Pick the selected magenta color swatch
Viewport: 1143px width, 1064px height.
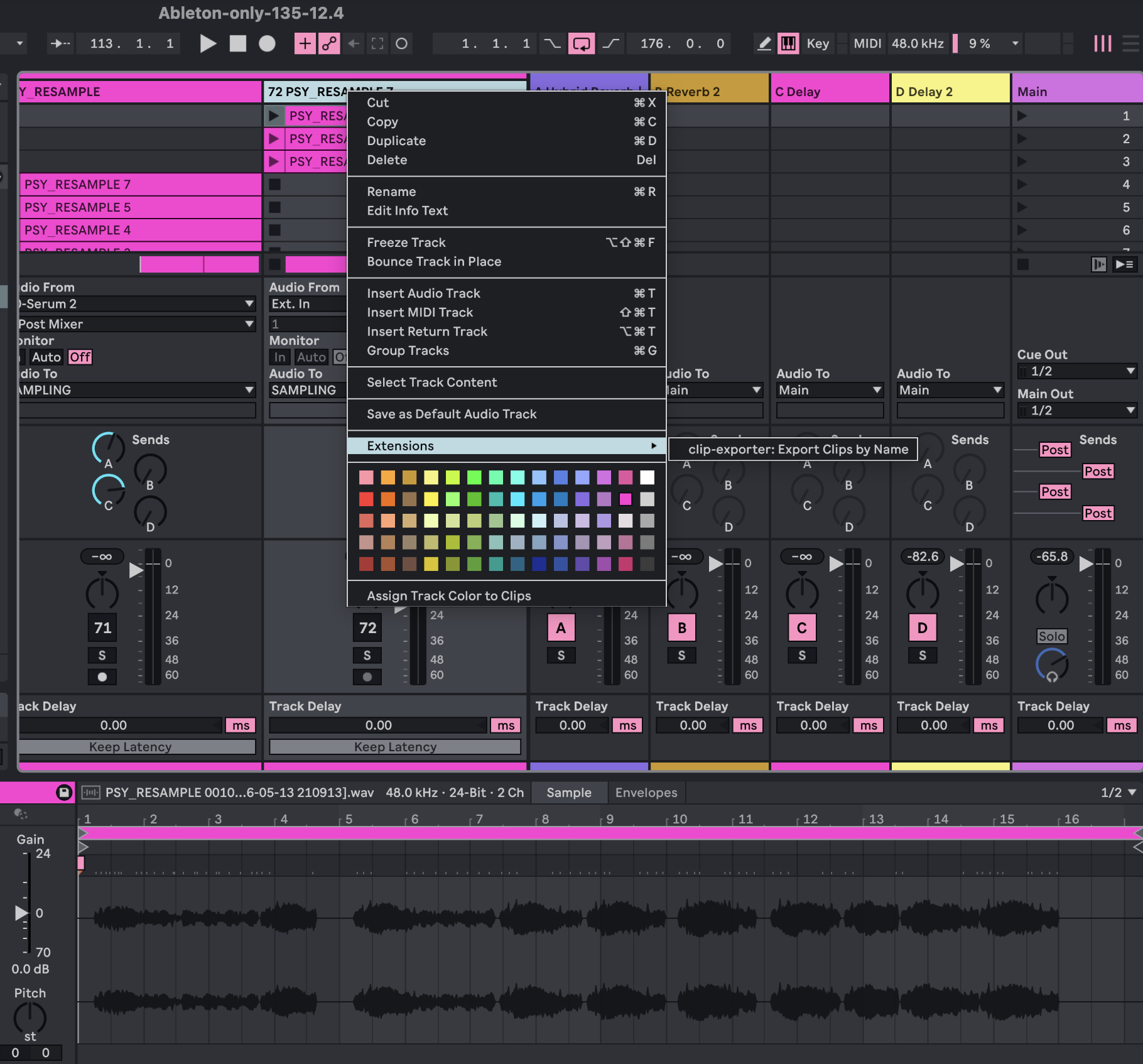click(626, 499)
